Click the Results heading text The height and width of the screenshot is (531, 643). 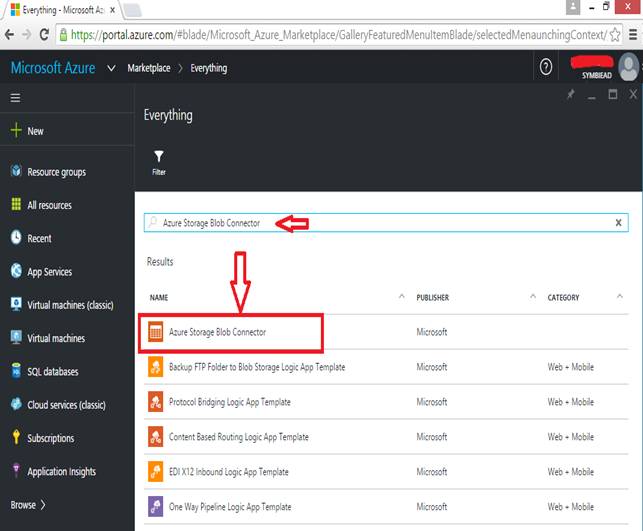(160, 262)
